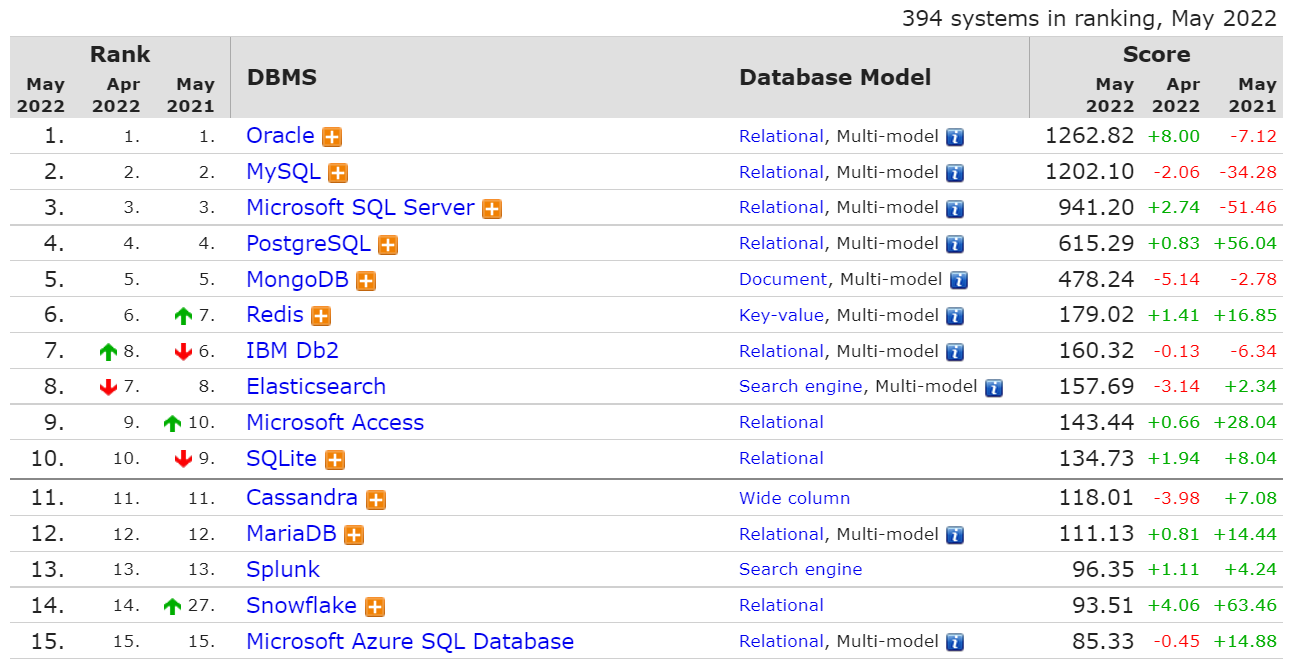This screenshot has height=665, width=1302.
Task: Select the score change +63.46
Action: [x=1245, y=606]
